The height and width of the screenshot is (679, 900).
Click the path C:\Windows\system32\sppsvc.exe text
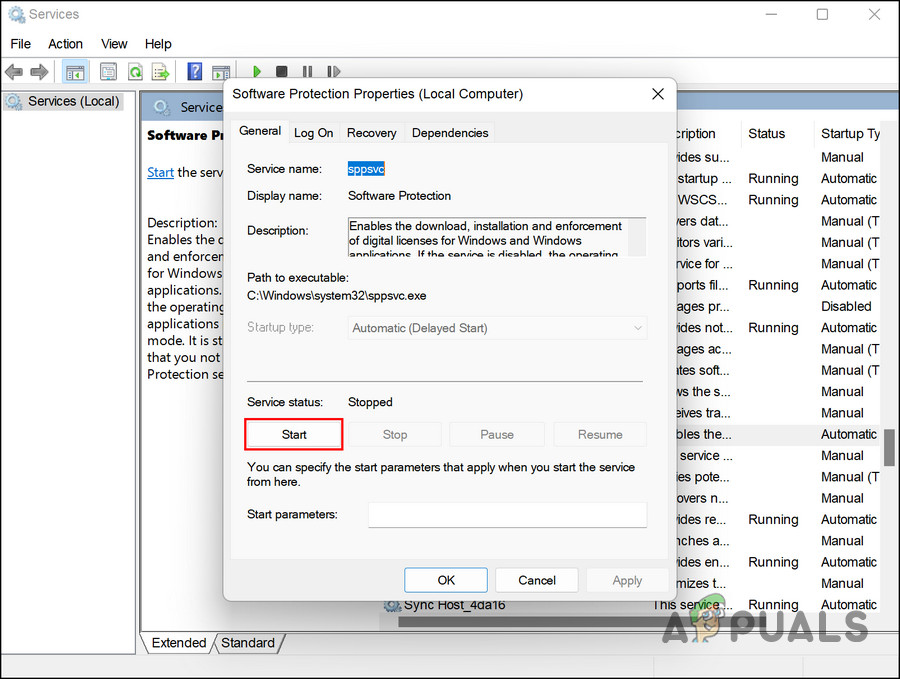click(336, 296)
